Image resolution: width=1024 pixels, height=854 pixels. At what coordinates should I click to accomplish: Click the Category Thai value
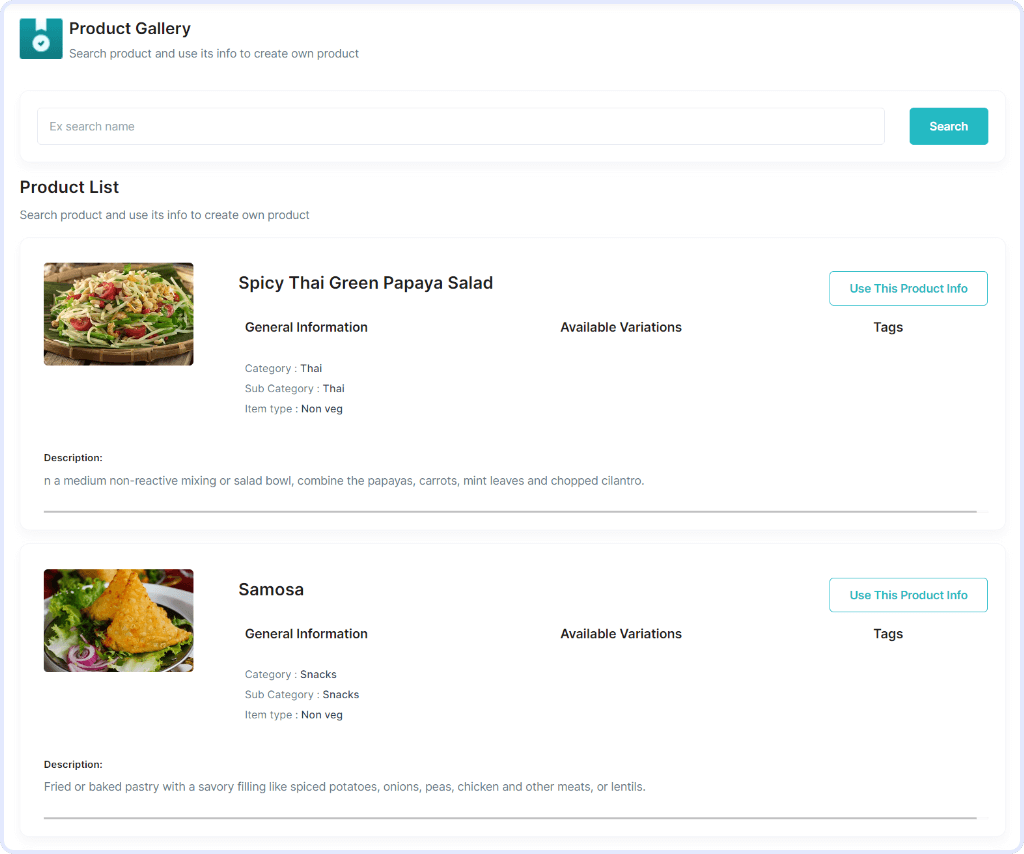click(x=311, y=368)
